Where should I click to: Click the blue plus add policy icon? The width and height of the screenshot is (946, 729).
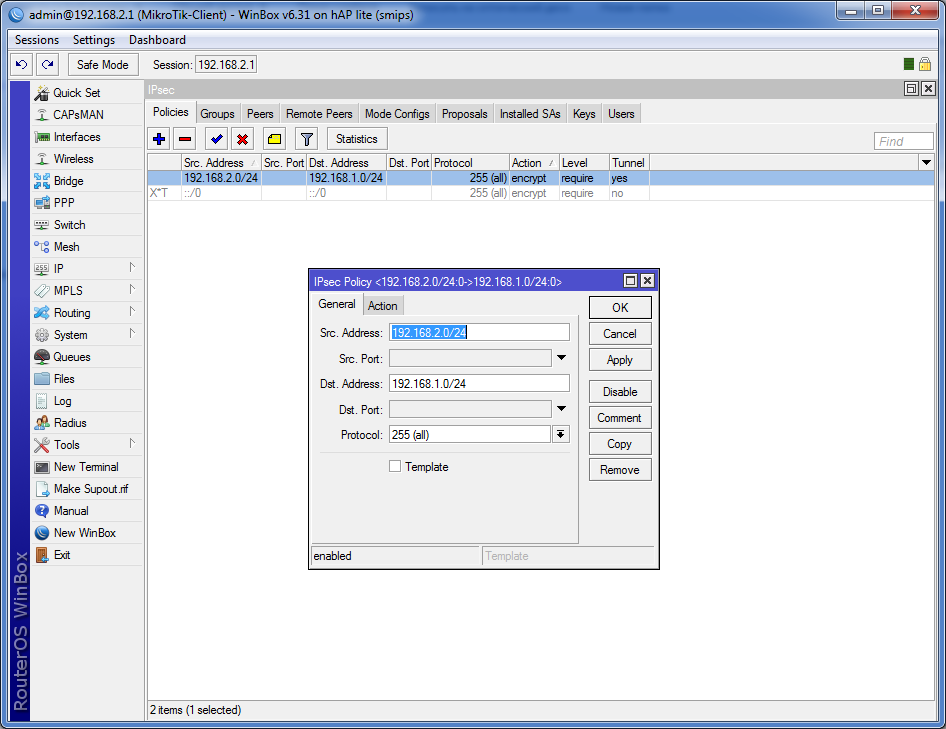pyautogui.click(x=159, y=139)
